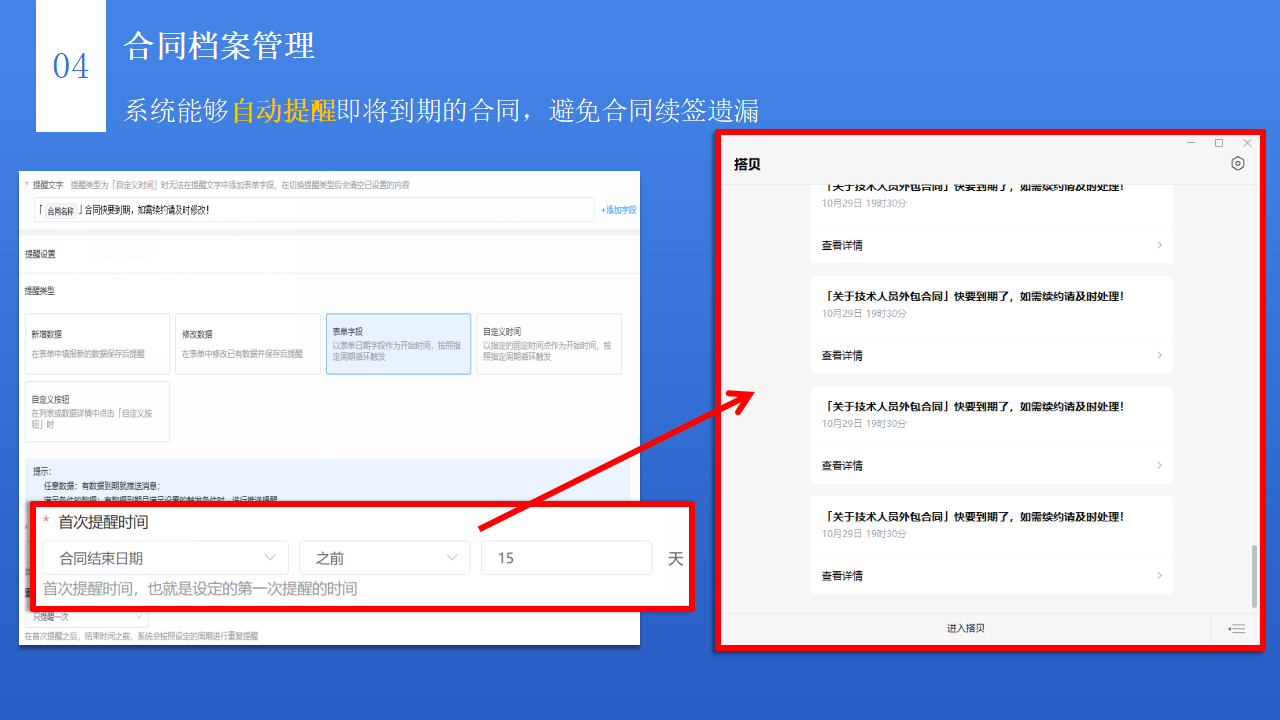1280x720 pixels.
Task: Open the 之前 comparison dropdown
Action: [385, 557]
